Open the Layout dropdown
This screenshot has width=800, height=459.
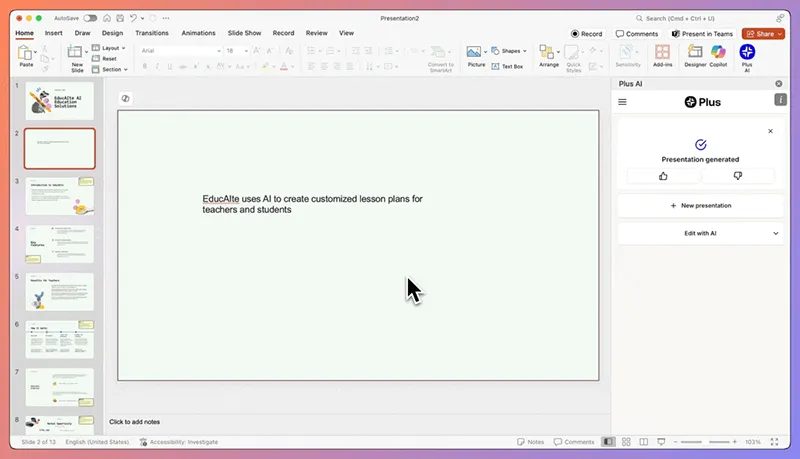click(109, 48)
